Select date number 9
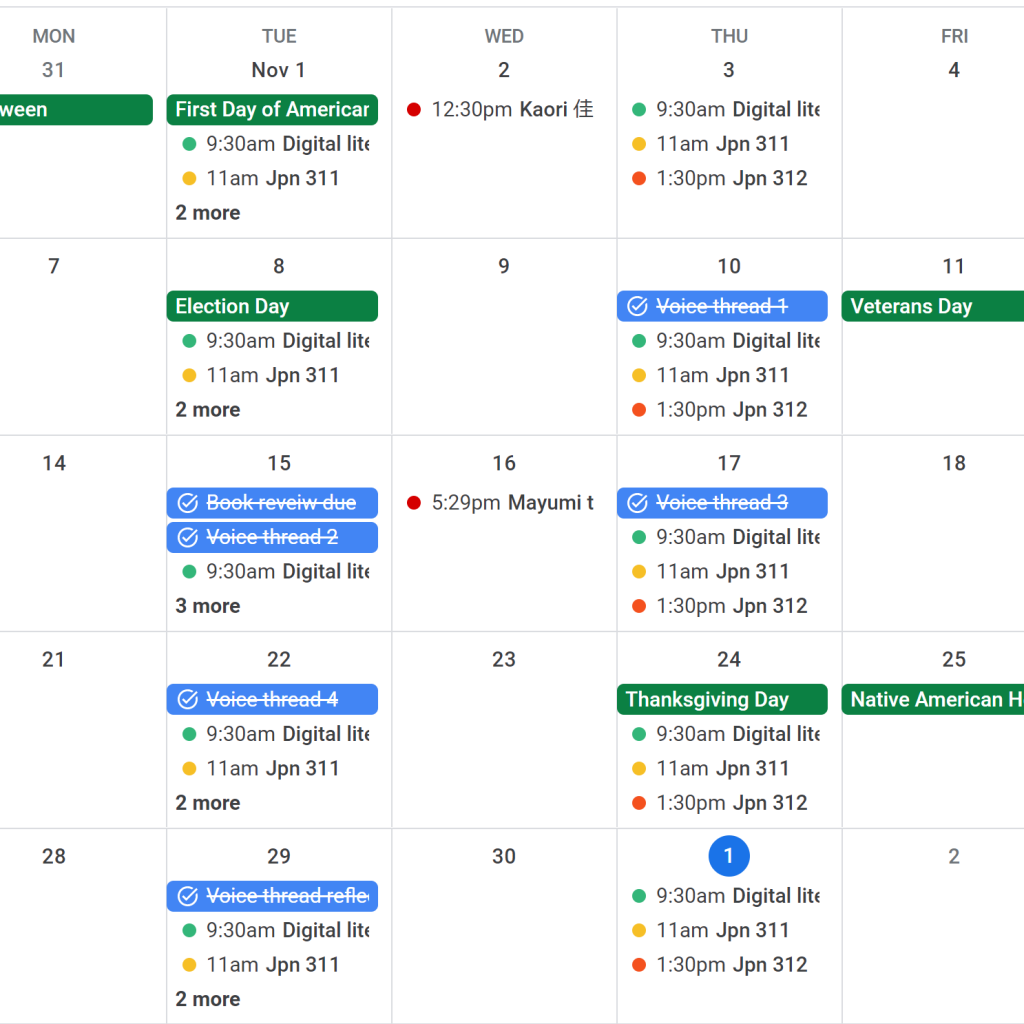This screenshot has width=1024, height=1024. coord(504,266)
